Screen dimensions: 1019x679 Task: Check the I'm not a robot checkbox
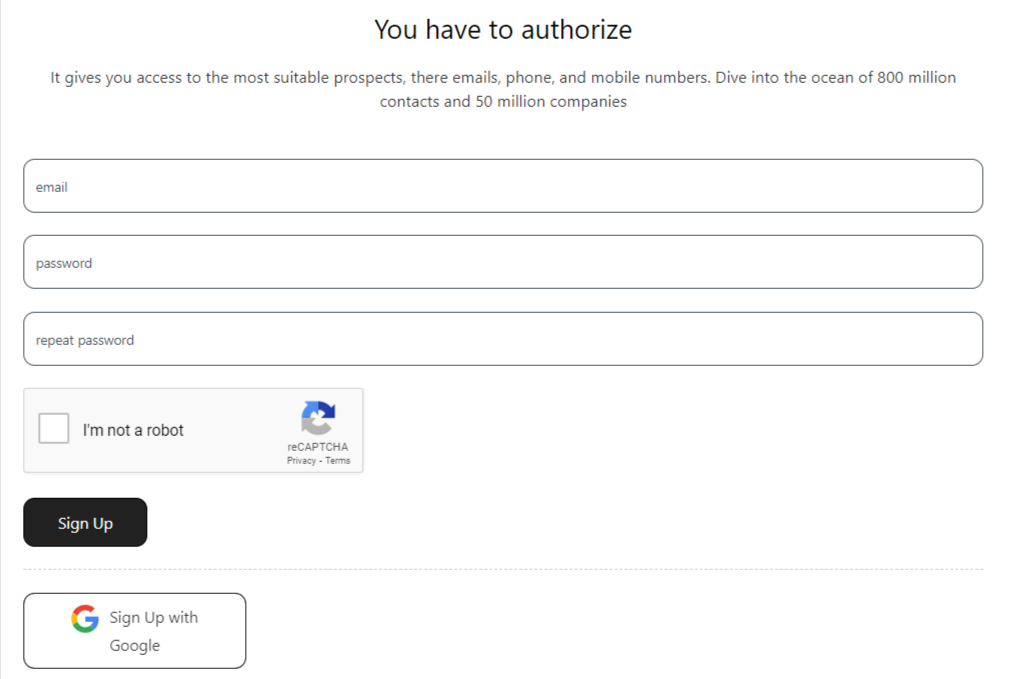pyautogui.click(x=53, y=428)
